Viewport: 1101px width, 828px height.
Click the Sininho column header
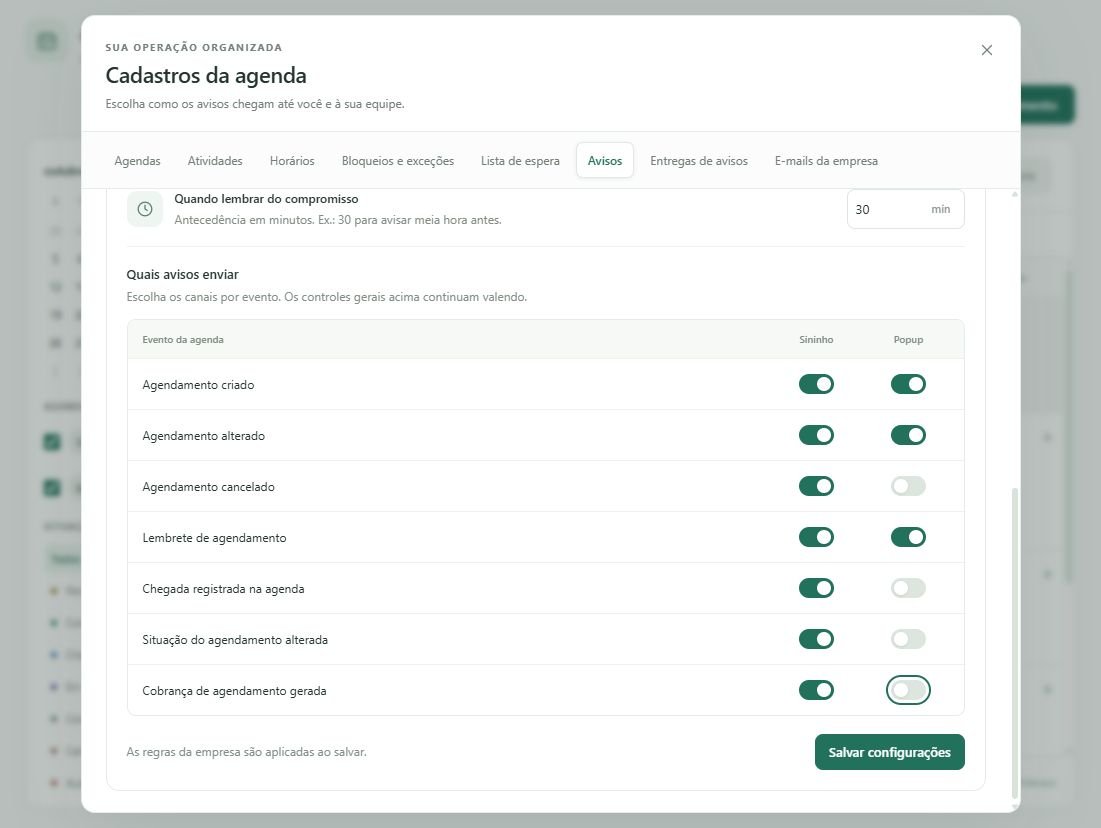(x=816, y=340)
